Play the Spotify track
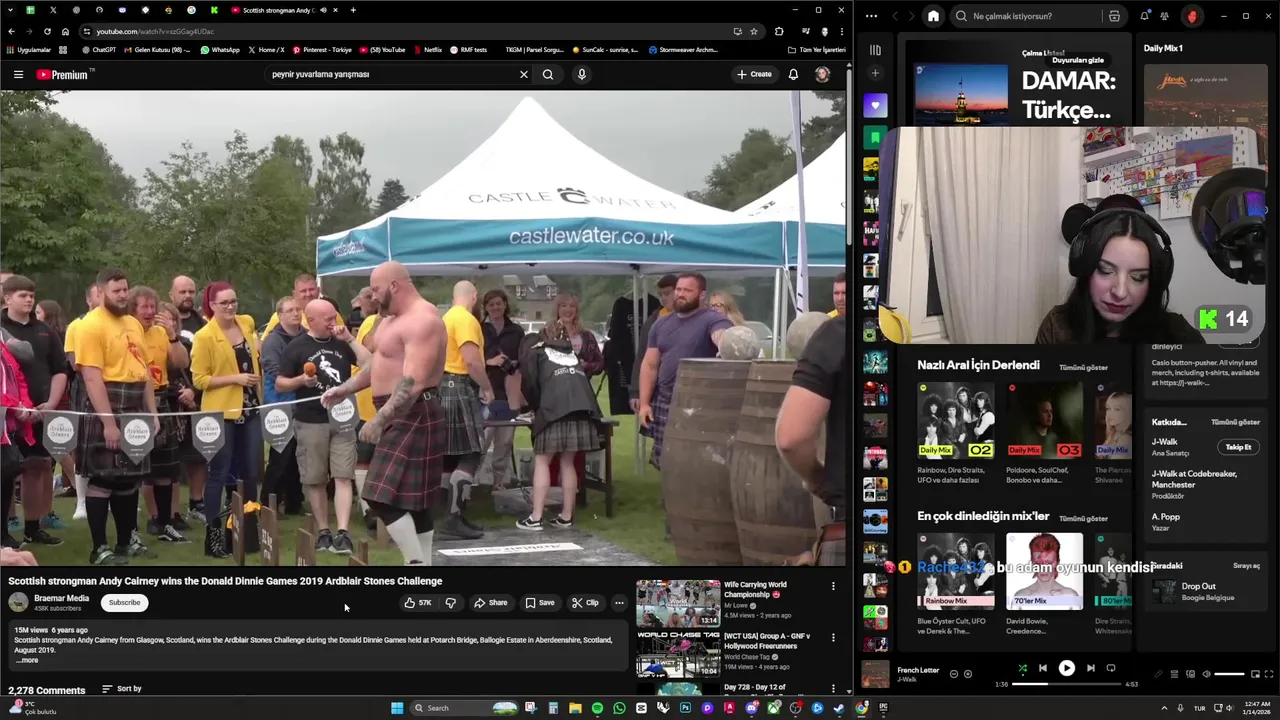Image resolution: width=1280 pixels, height=720 pixels. click(1066, 668)
